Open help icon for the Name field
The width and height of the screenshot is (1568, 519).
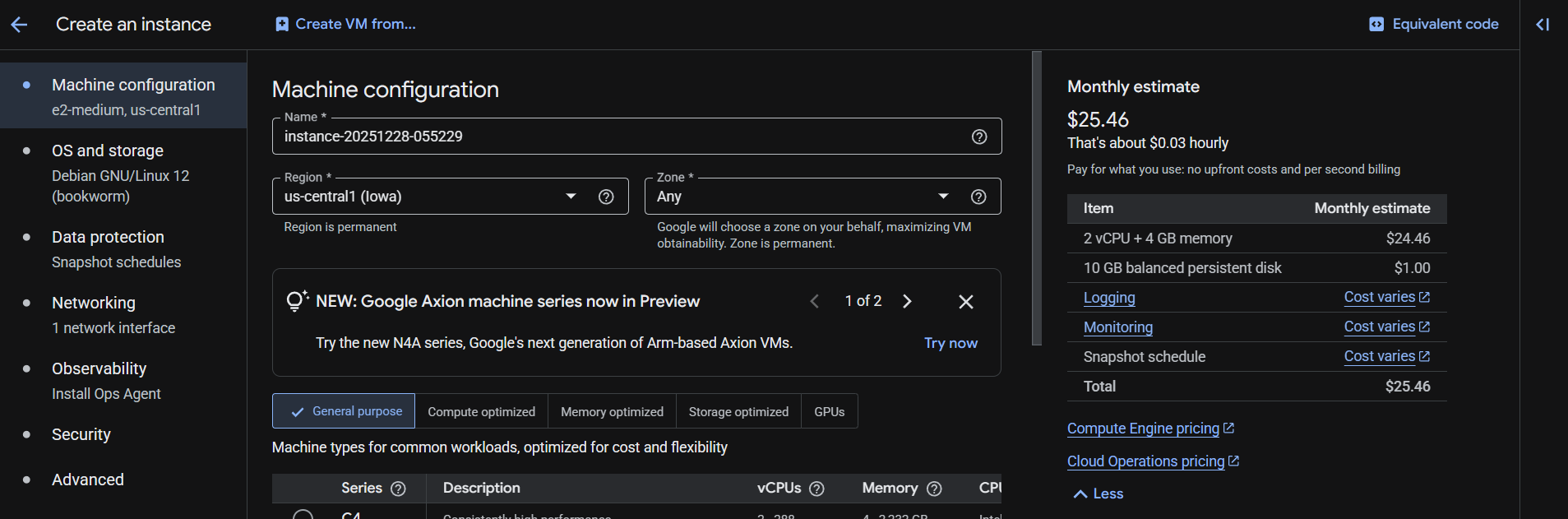pyautogui.click(x=979, y=137)
